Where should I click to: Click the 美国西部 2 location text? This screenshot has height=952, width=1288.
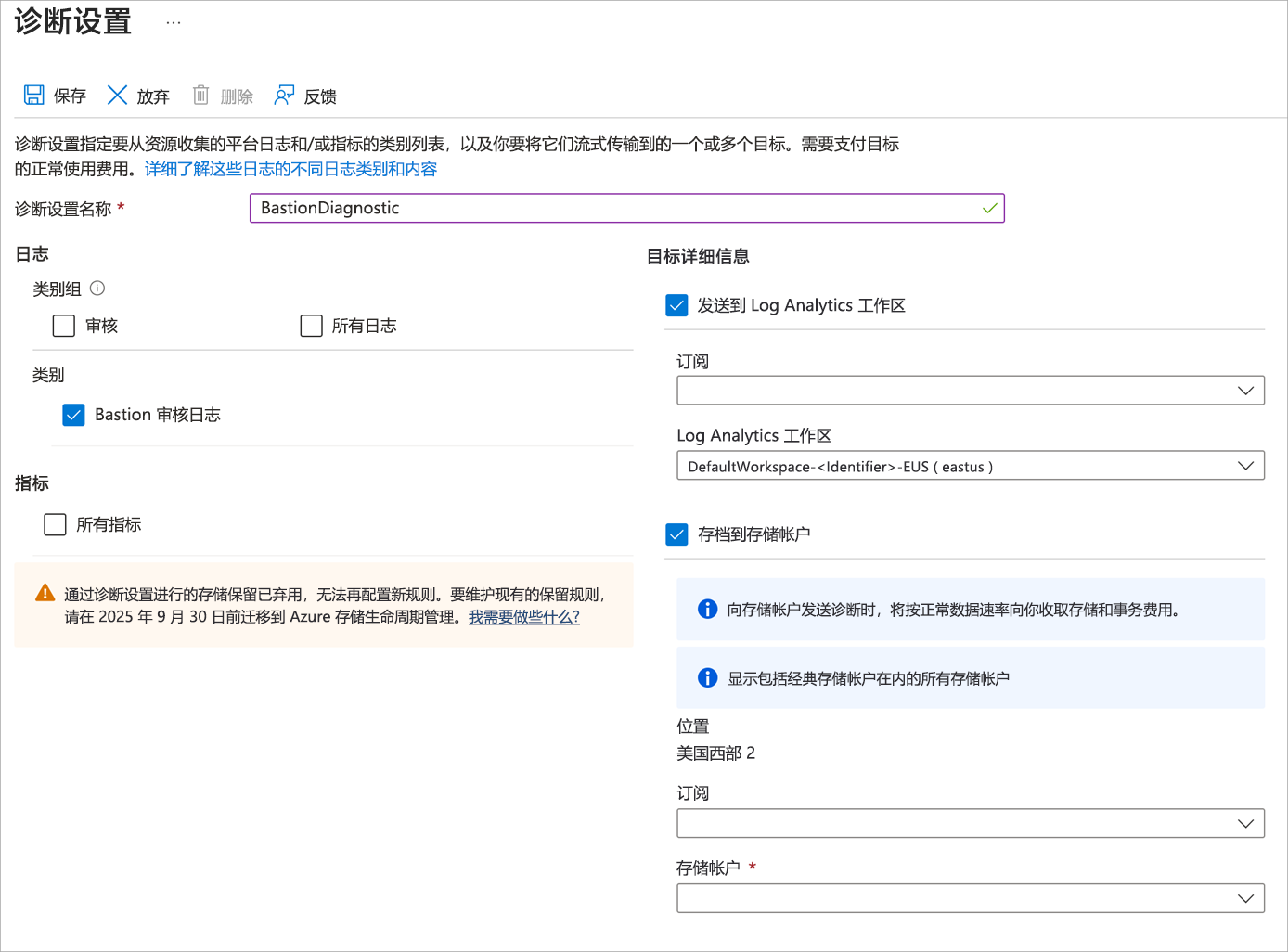click(715, 753)
